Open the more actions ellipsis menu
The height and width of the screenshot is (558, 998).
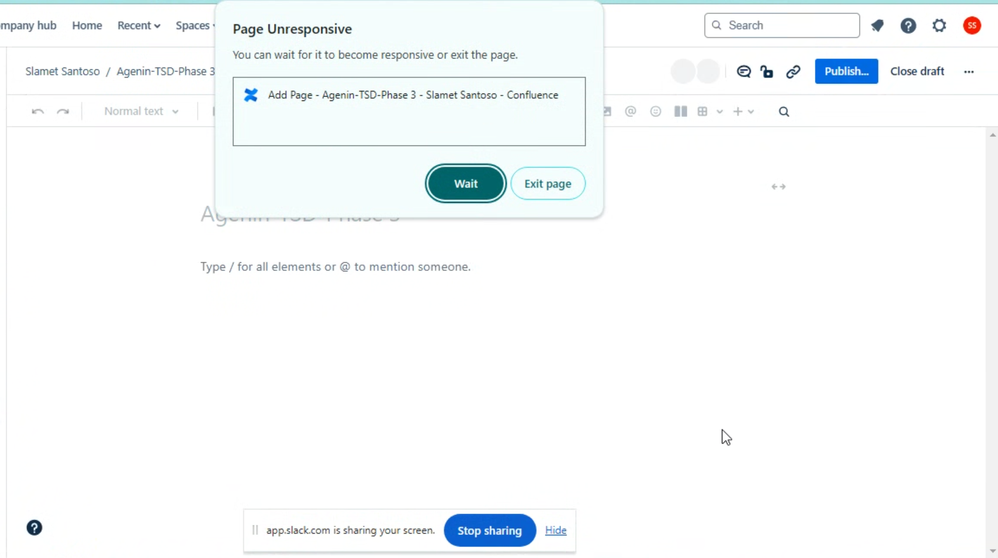968,71
